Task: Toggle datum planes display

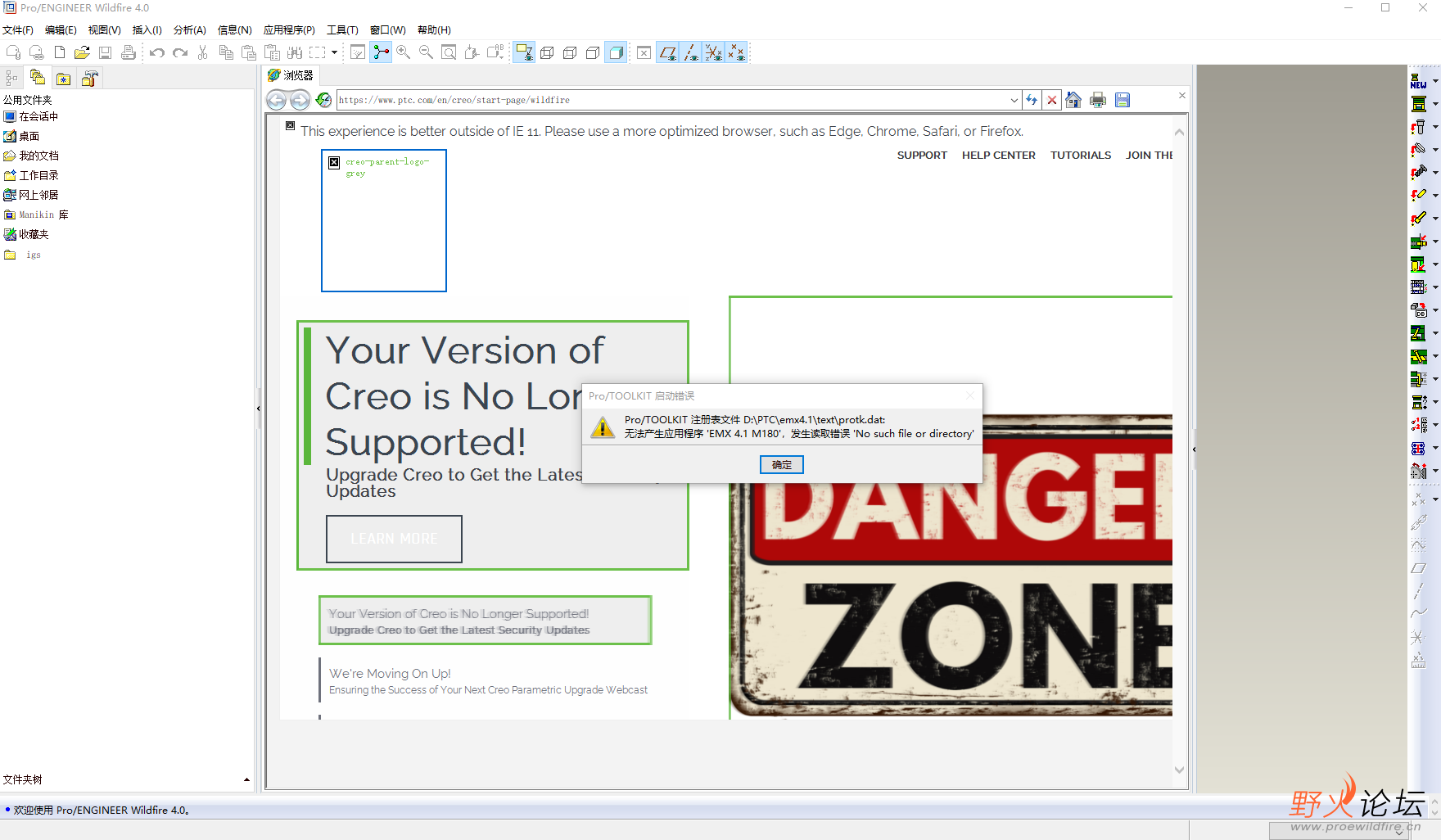Action: [x=668, y=52]
